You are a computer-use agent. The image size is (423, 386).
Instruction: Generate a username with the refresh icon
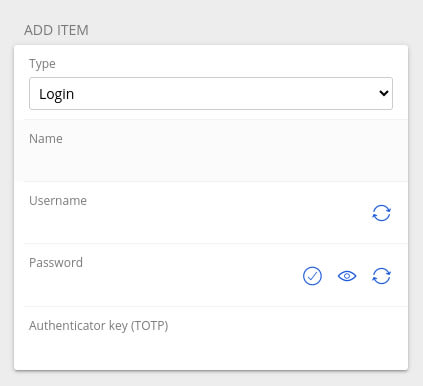pos(381,213)
